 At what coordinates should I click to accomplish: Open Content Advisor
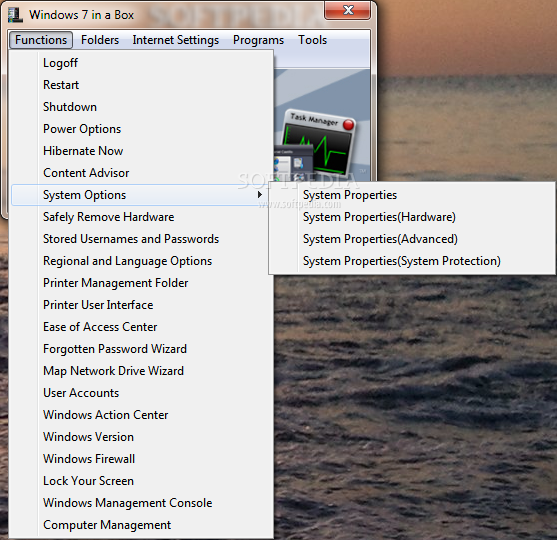[142, 173]
